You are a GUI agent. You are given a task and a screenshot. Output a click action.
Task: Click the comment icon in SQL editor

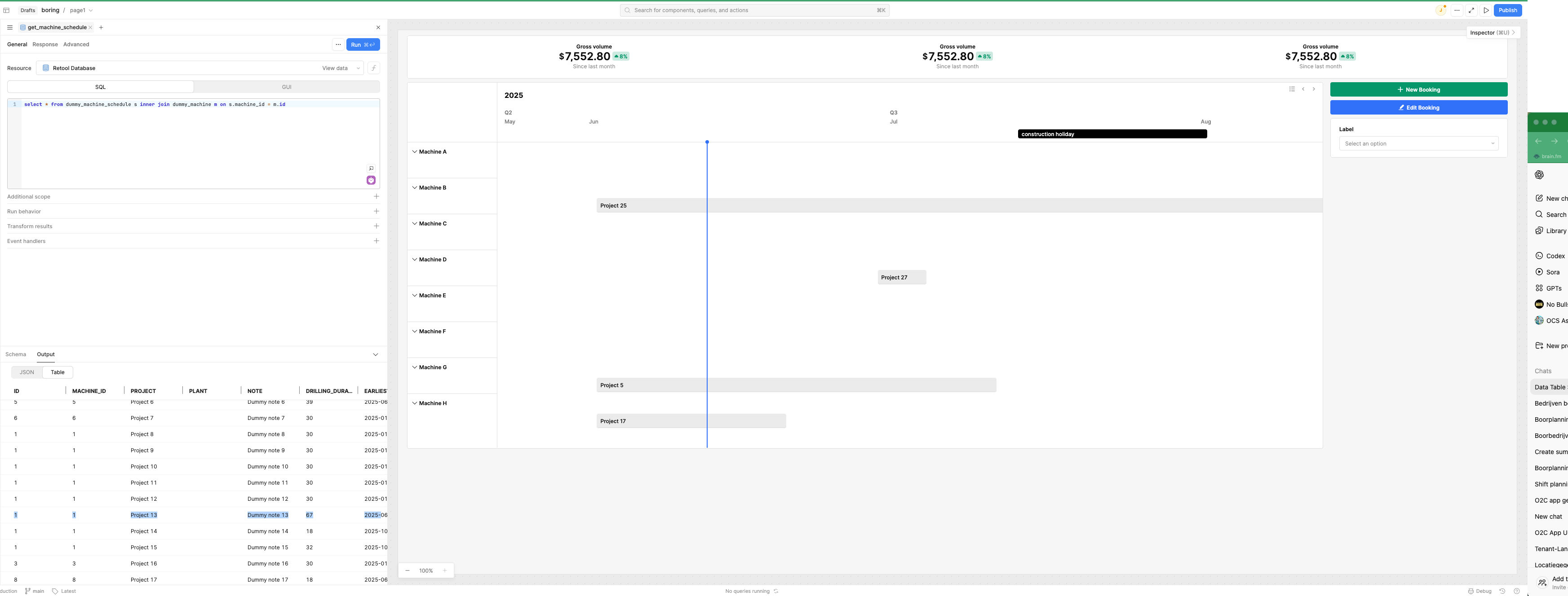click(371, 168)
